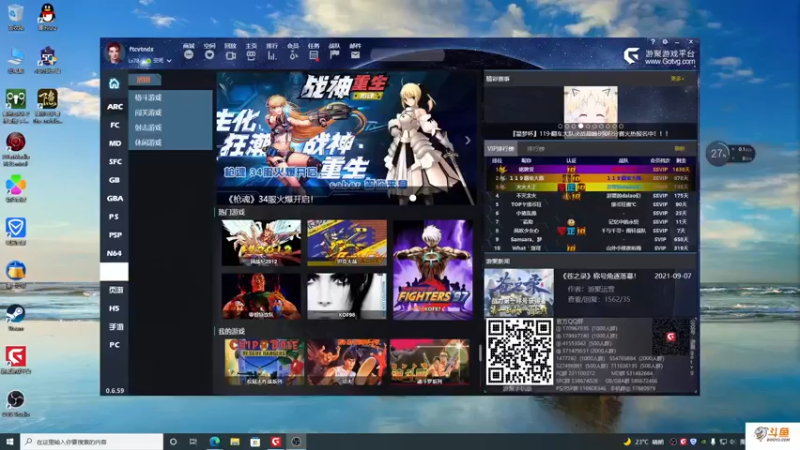
Task: Select the highlighted dot in events carousel
Action: (581, 126)
